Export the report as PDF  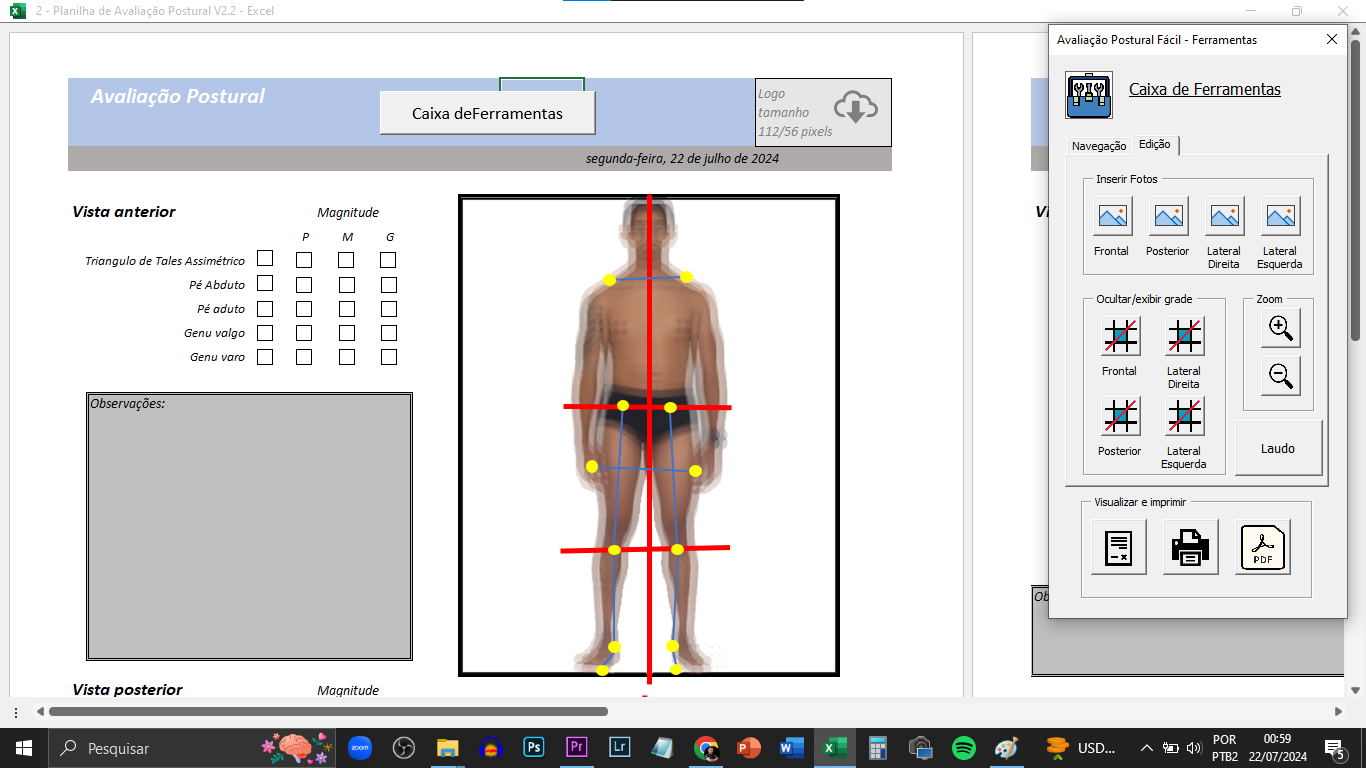pyautogui.click(x=1263, y=547)
